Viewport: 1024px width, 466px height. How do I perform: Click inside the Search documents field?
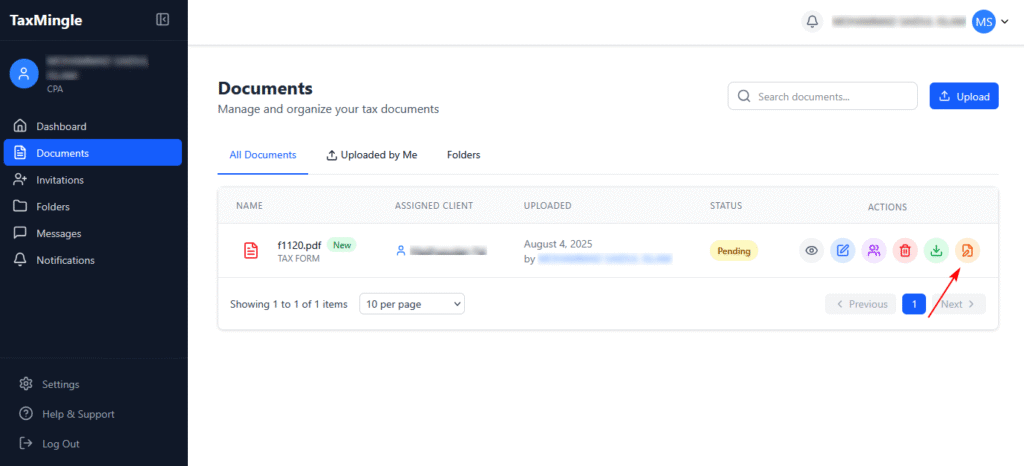coord(830,96)
